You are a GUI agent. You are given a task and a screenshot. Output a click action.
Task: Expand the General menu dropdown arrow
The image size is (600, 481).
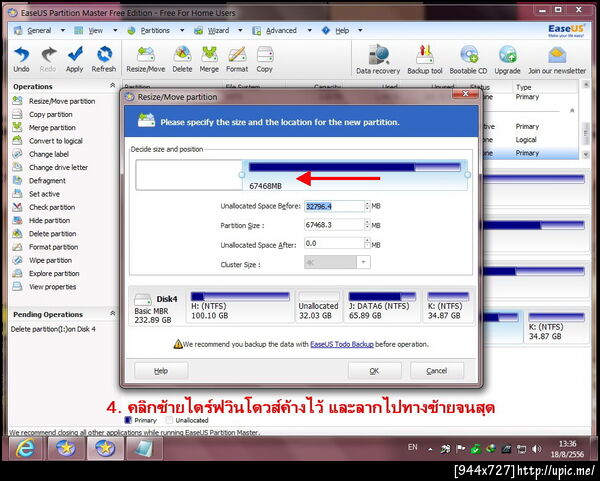(x=63, y=31)
